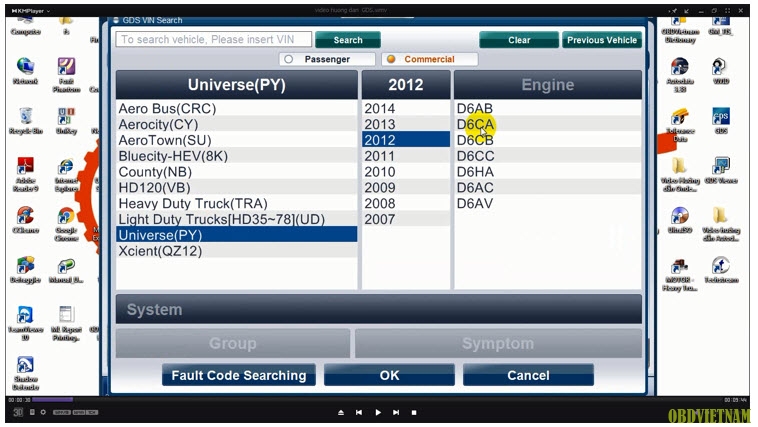
Task: Open the Manual_BL desktop shortcut
Action: [x=66, y=269]
